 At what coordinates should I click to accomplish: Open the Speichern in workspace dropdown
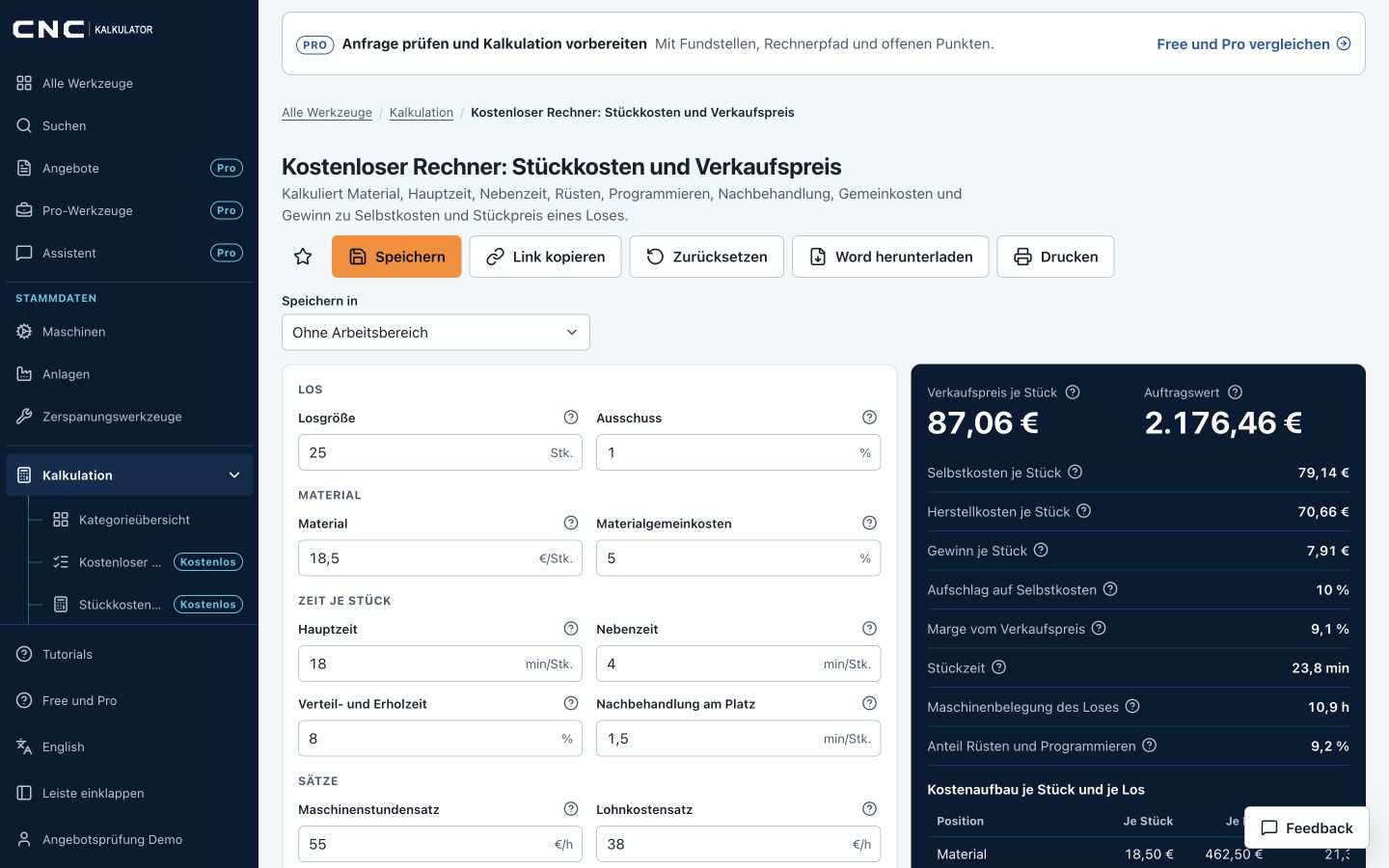(x=436, y=332)
